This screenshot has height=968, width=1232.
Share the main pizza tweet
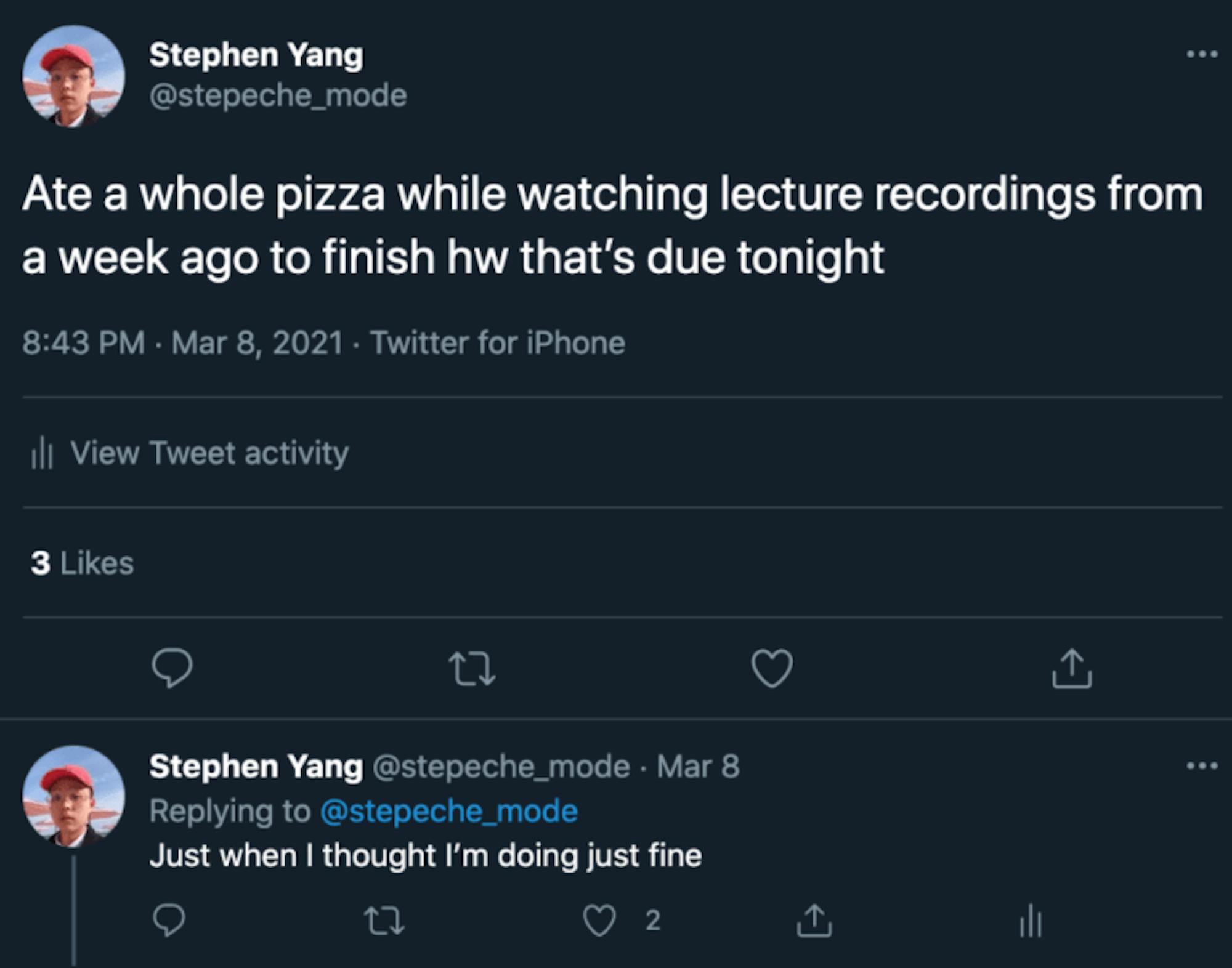(x=1071, y=668)
